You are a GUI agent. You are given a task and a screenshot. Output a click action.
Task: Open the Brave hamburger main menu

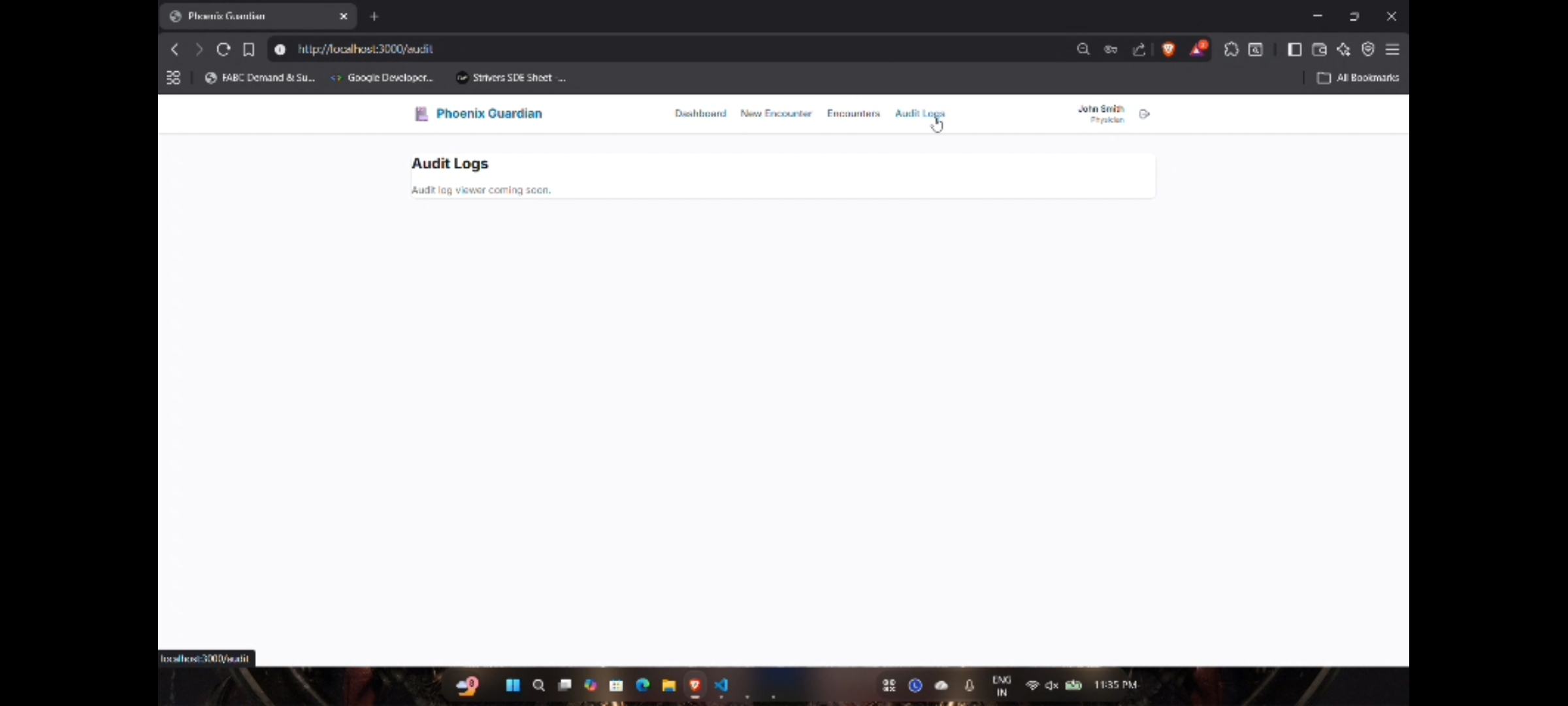(x=1392, y=49)
